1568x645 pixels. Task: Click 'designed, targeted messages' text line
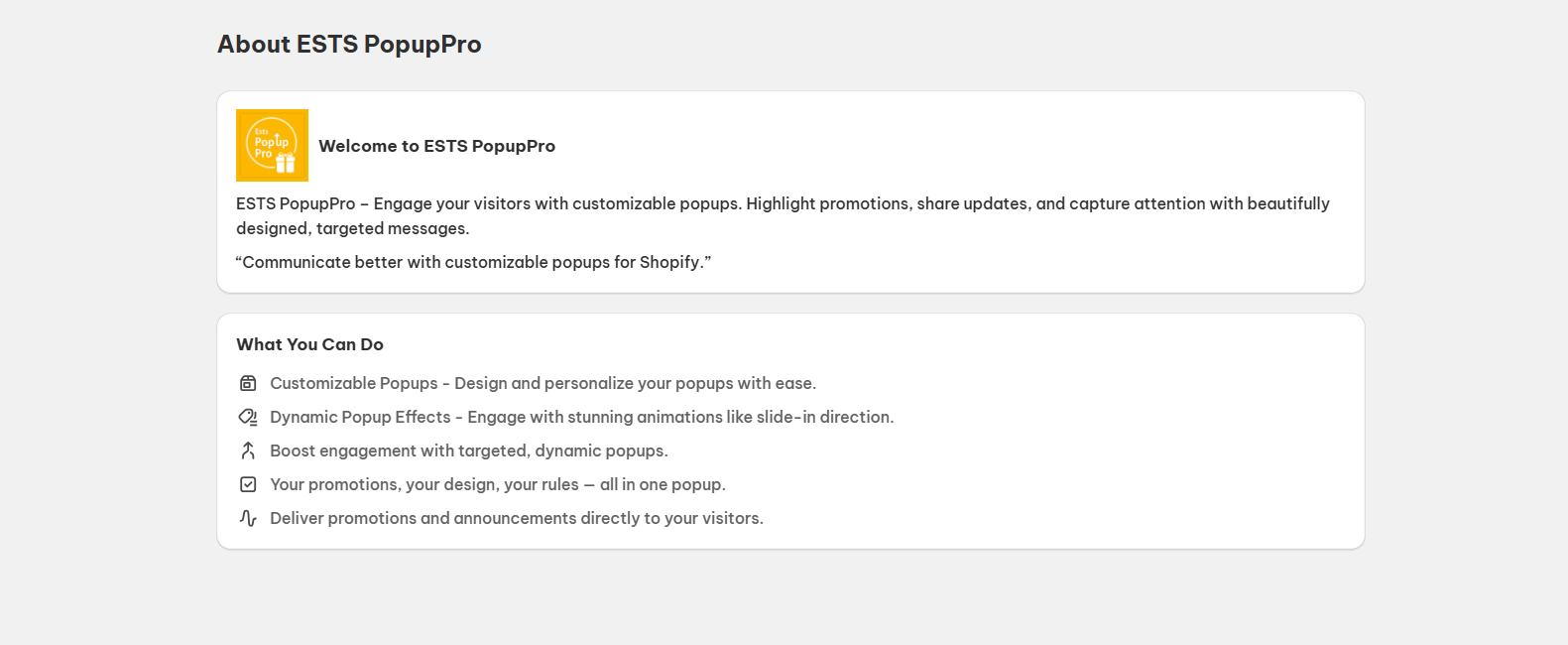[352, 228]
